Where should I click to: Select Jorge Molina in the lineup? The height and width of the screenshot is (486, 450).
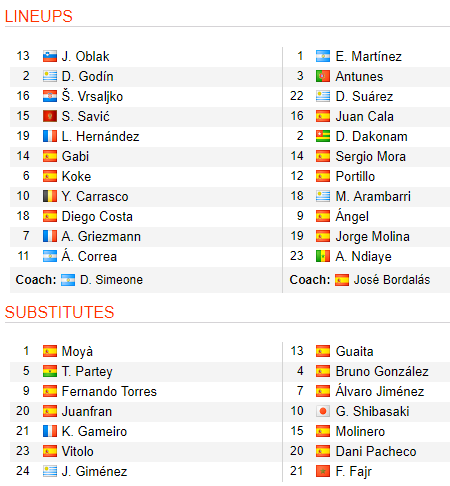coord(372,237)
